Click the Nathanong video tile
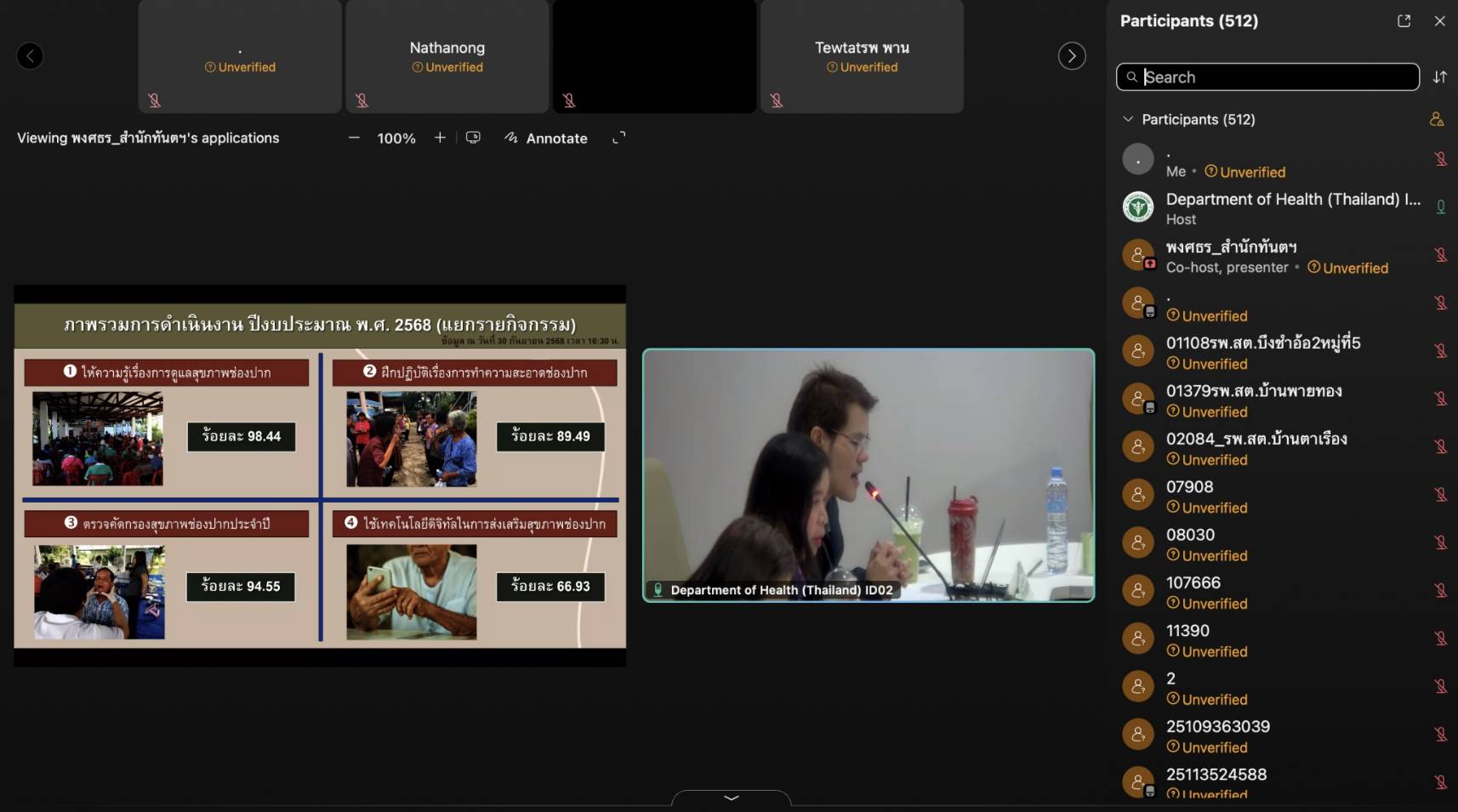Viewport: 1458px width, 812px height. [x=447, y=57]
